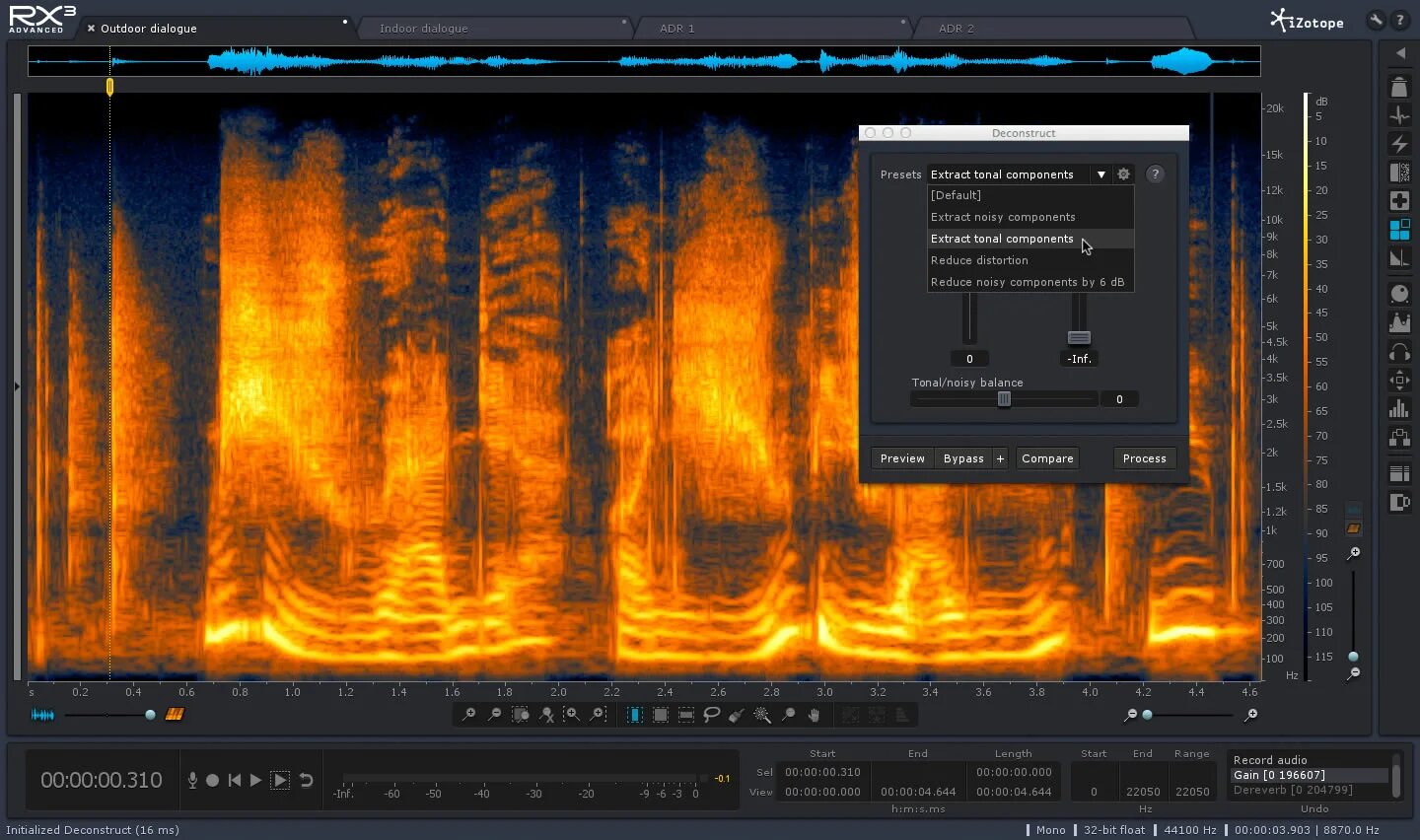Select the Frequency selection tool
This screenshot has width=1420, height=840.
pyautogui.click(x=685, y=715)
